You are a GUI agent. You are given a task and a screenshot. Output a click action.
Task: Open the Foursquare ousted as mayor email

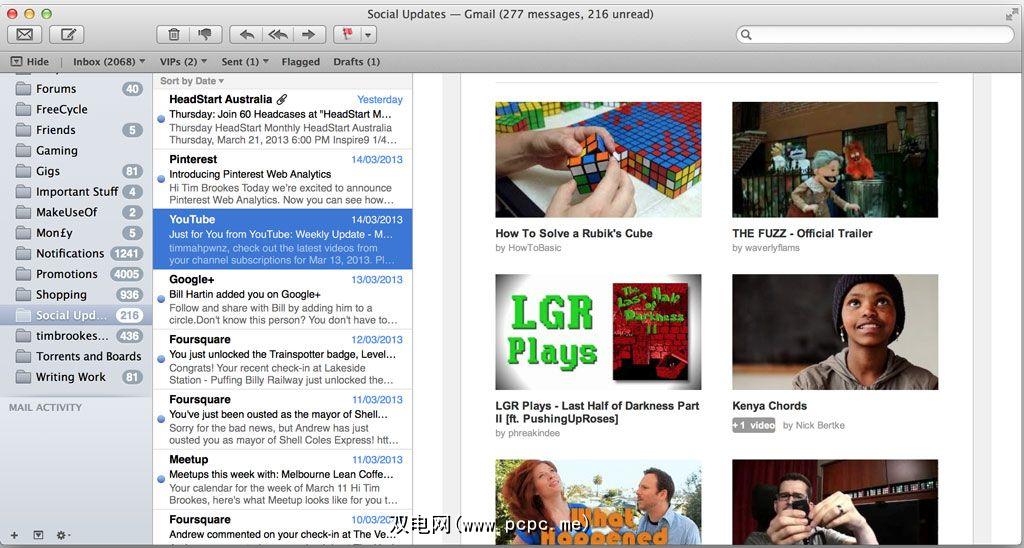pos(283,419)
